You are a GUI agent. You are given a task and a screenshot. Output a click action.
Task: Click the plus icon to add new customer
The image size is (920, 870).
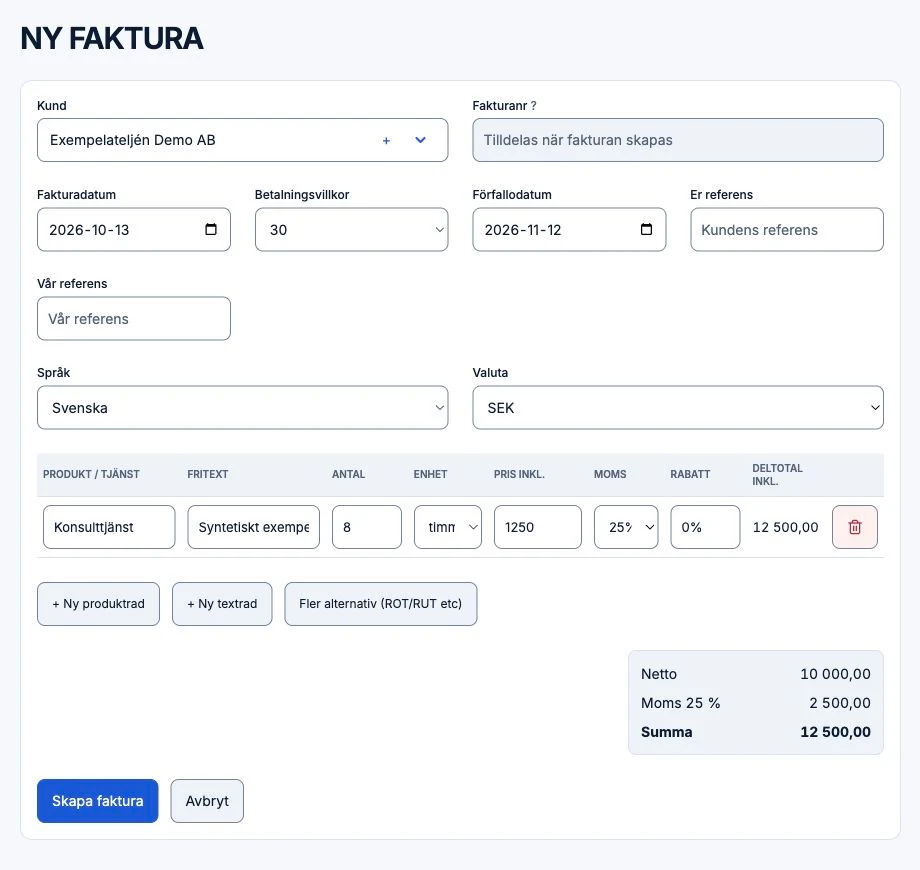point(386,141)
